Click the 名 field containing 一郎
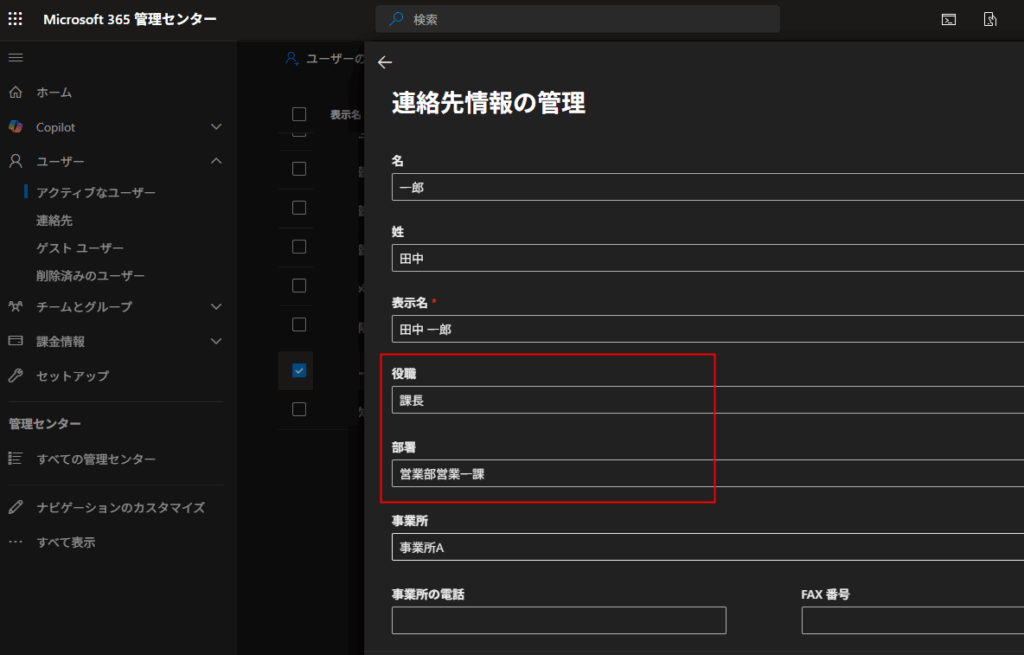The width and height of the screenshot is (1024, 655). click(708, 187)
